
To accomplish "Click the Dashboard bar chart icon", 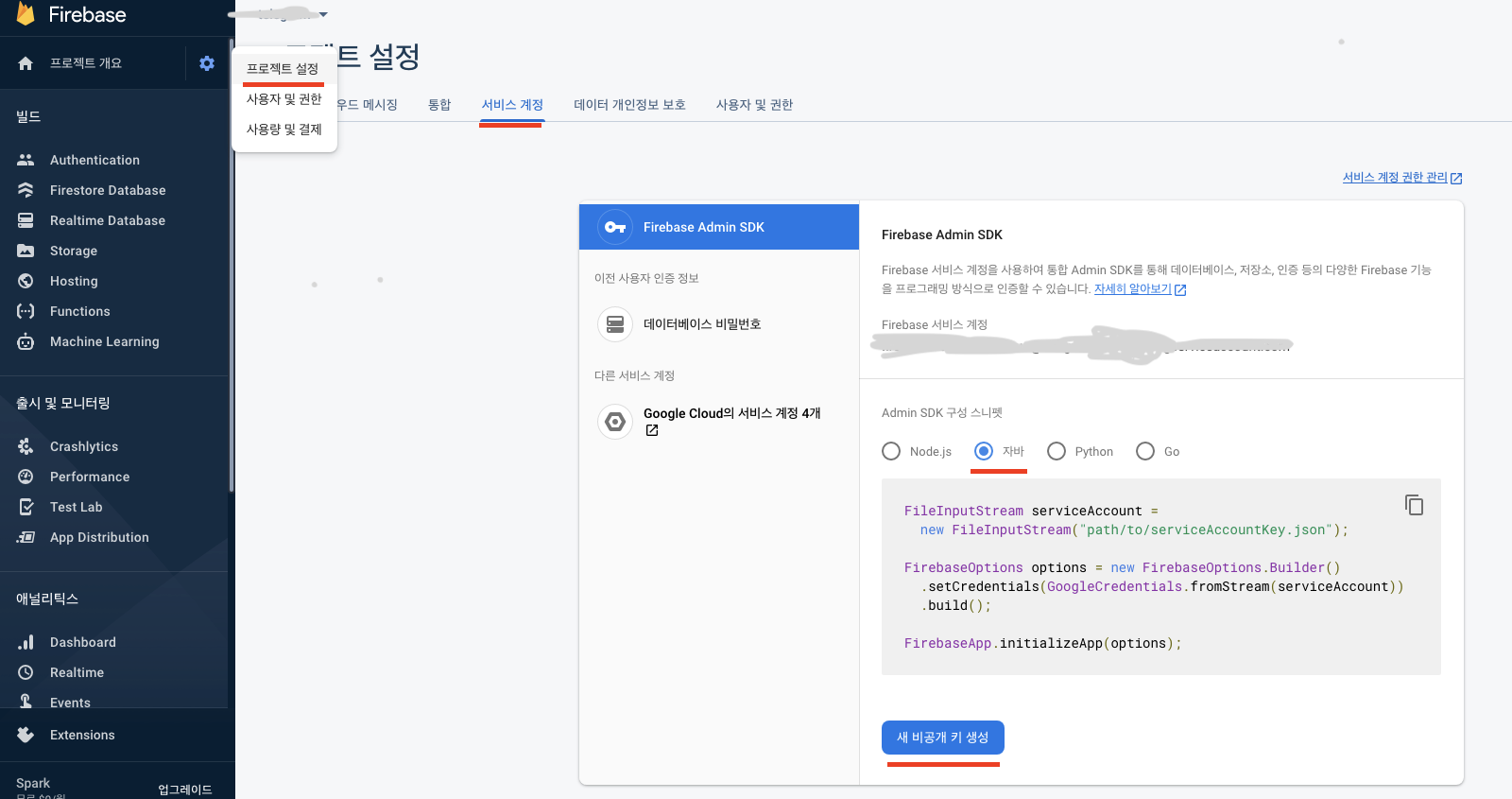I will pos(26,642).
